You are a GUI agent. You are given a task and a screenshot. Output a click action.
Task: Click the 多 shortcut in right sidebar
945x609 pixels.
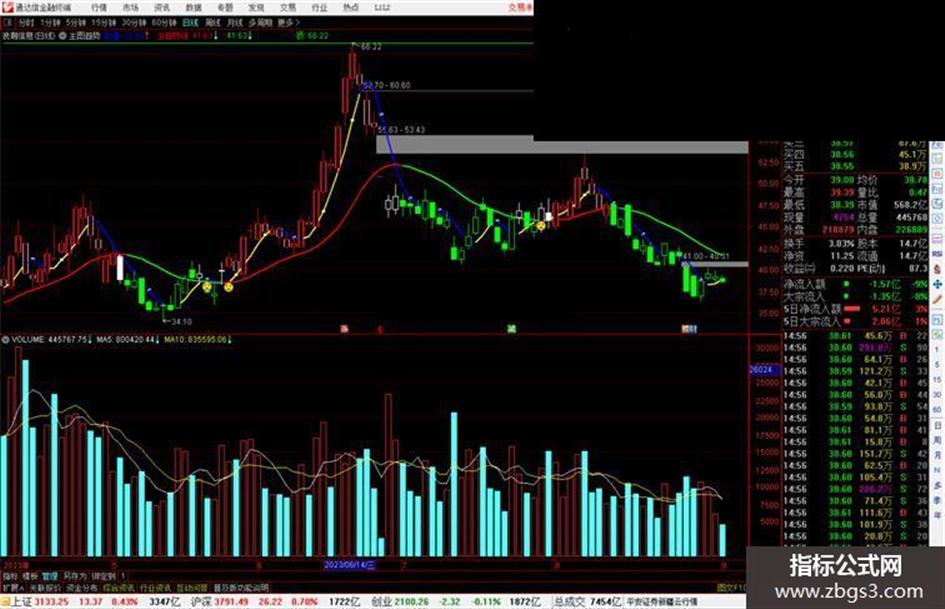(937, 485)
